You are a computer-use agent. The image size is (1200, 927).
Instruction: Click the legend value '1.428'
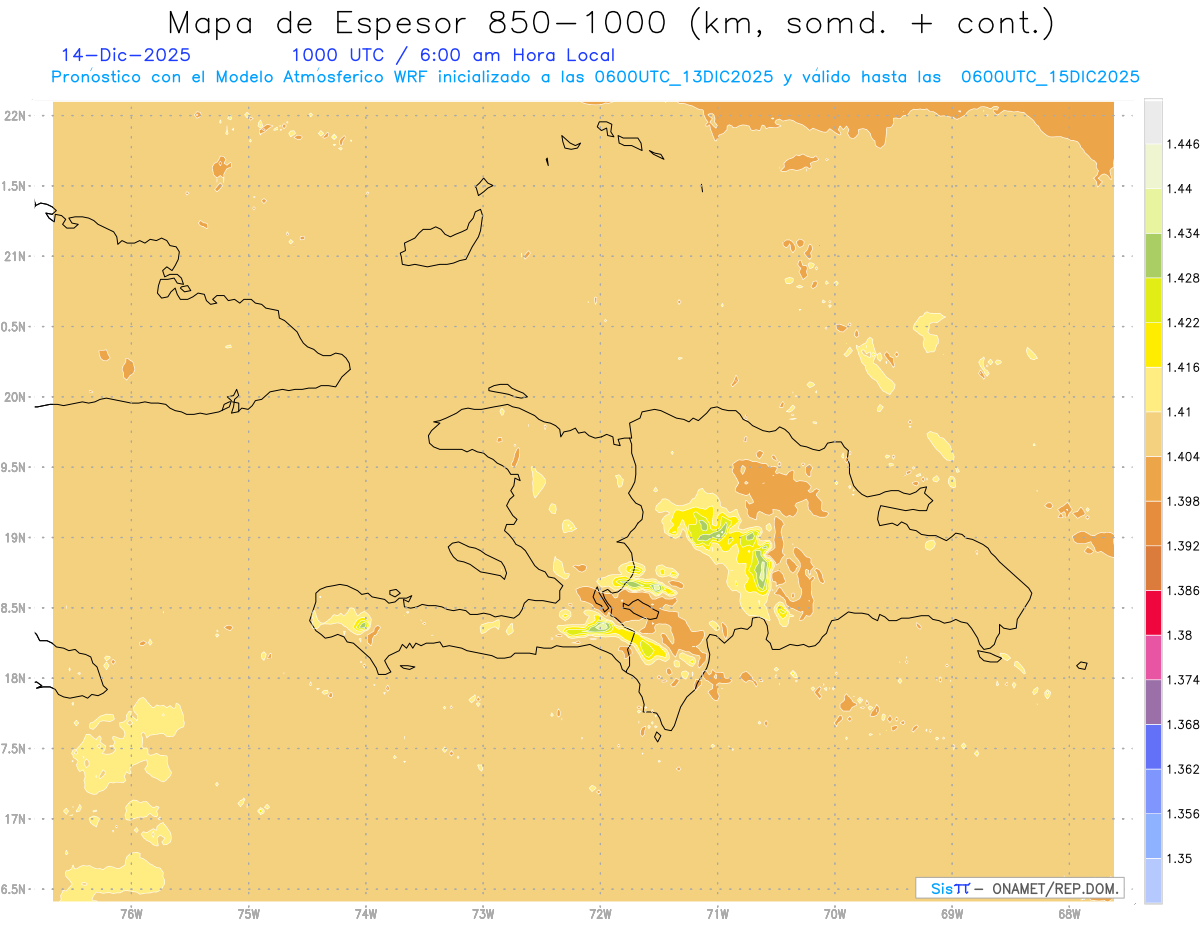pyautogui.click(x=1183, y=278)
